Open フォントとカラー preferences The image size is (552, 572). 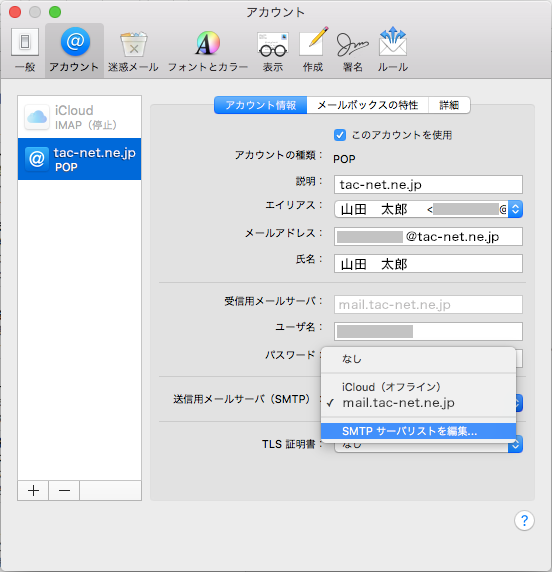(x=208, y=50)
